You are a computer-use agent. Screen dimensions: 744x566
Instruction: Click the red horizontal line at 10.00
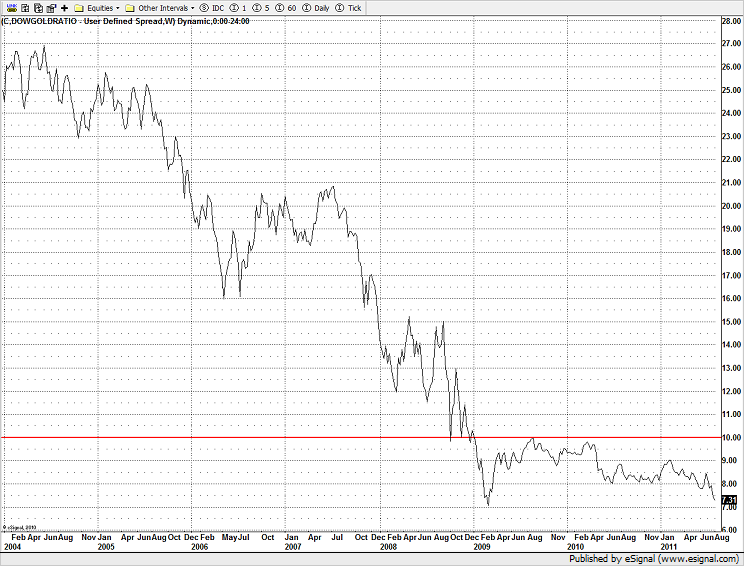pyautogui.click(x=361, y=437)
